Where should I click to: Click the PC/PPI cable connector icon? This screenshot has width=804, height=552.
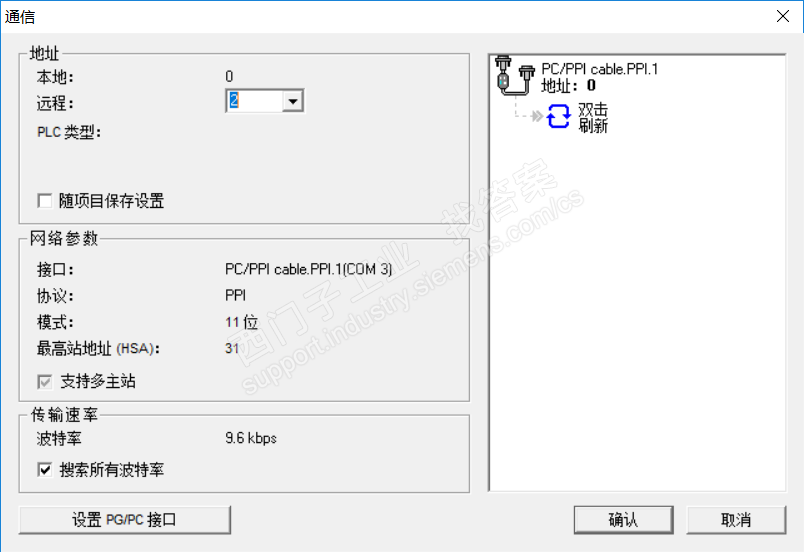[515, 75]
